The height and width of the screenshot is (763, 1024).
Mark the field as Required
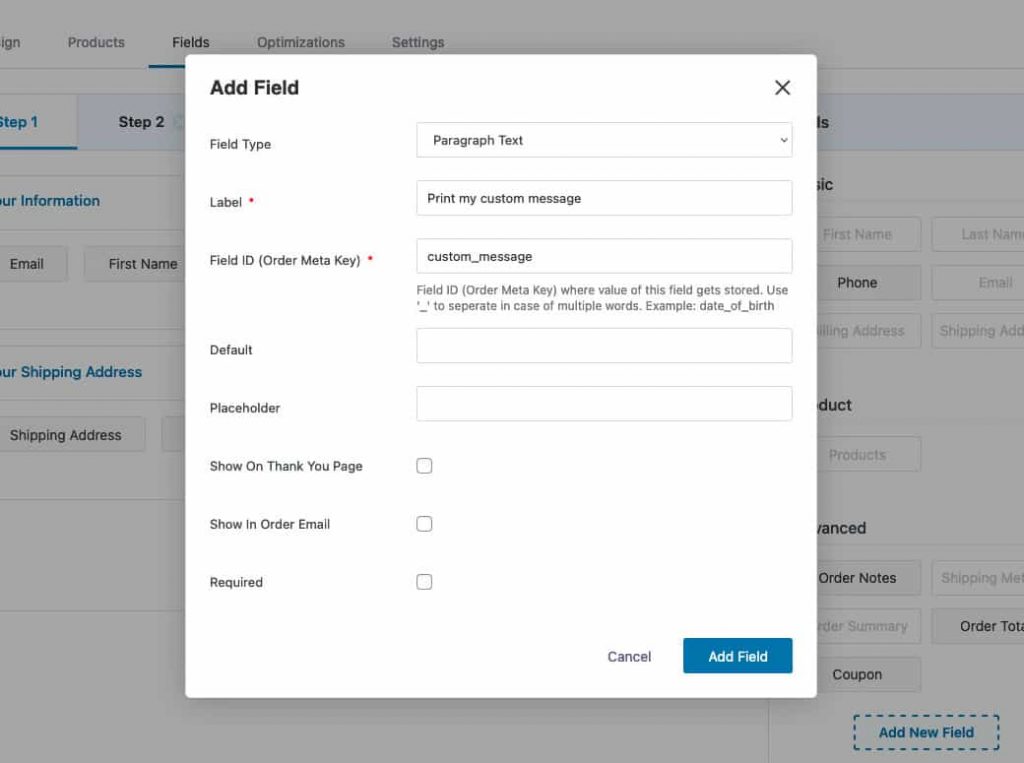click(x=424, y=582)
